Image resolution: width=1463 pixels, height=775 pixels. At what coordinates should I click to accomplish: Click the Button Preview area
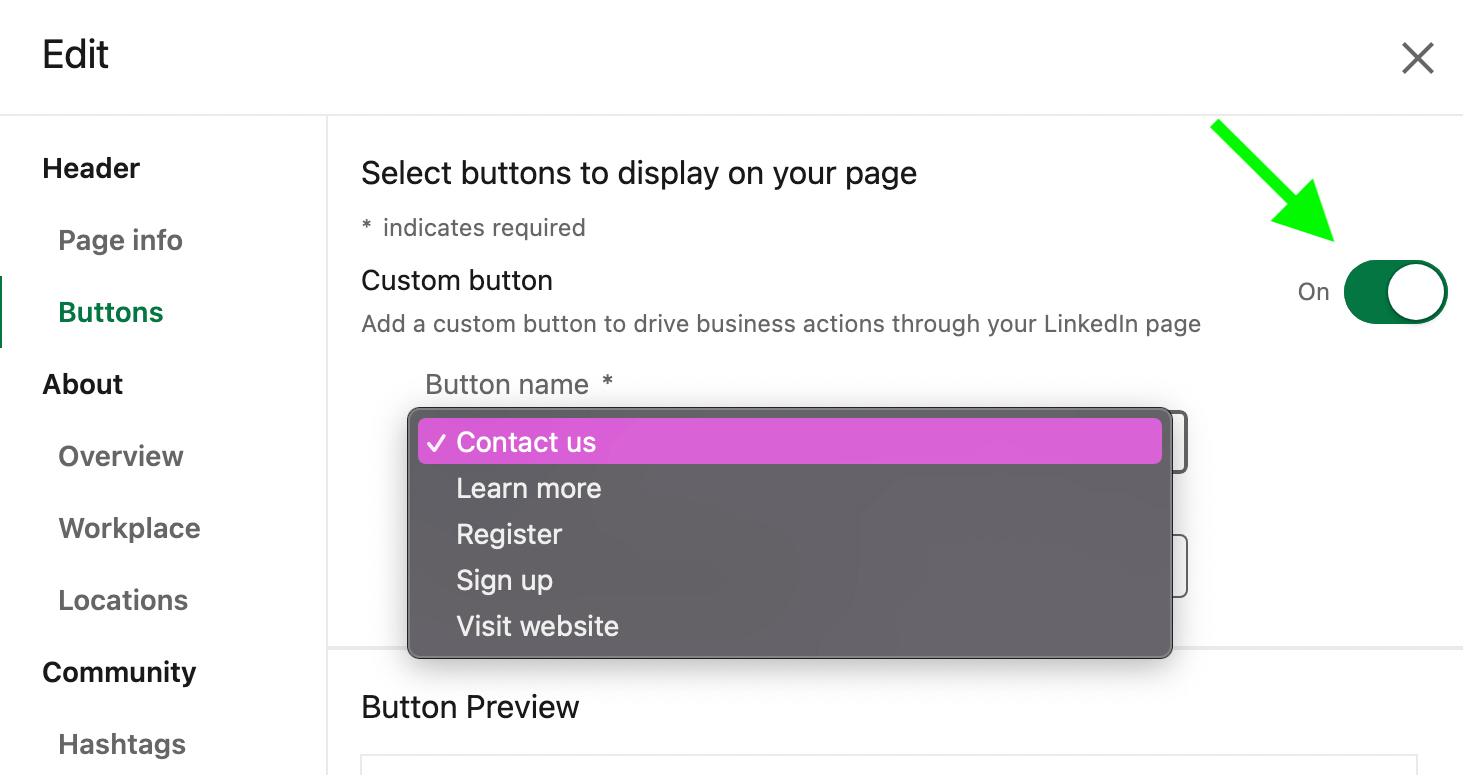470,707
